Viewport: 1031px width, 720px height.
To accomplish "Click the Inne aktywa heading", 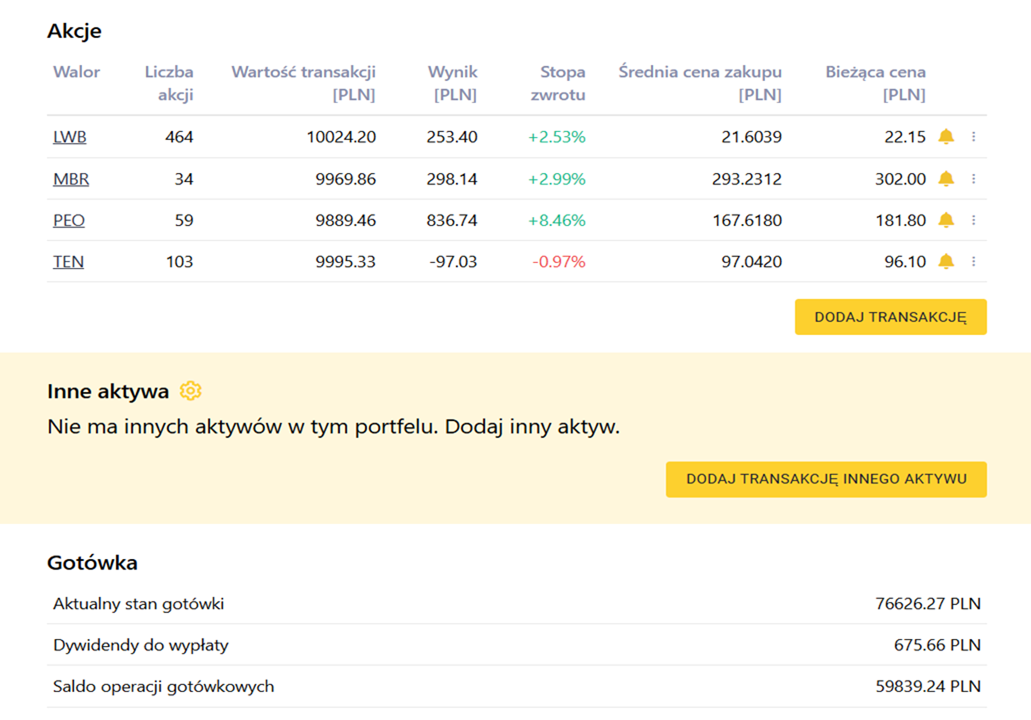I will pos(108,391).
